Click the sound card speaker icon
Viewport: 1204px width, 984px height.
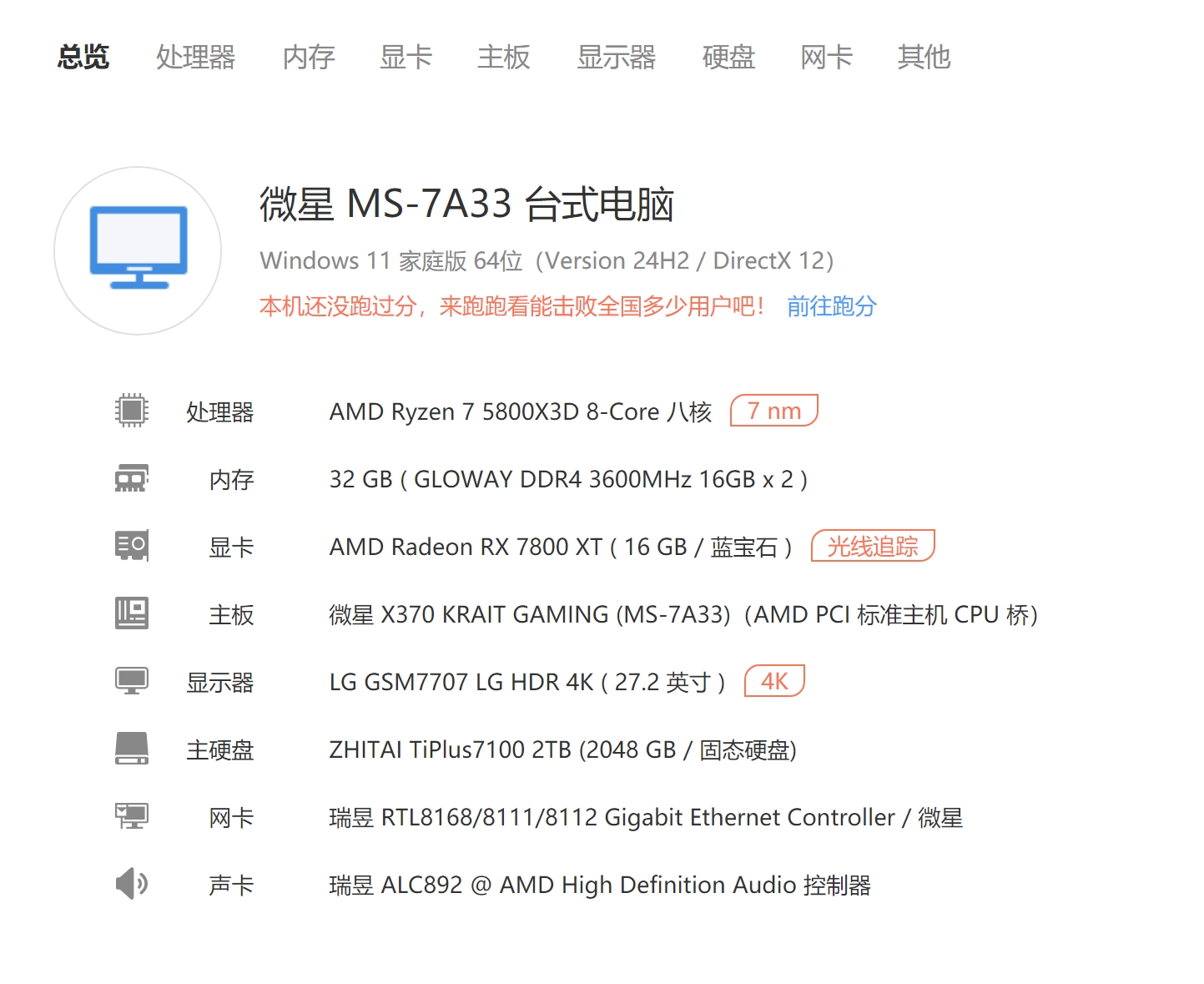(132, 883)
